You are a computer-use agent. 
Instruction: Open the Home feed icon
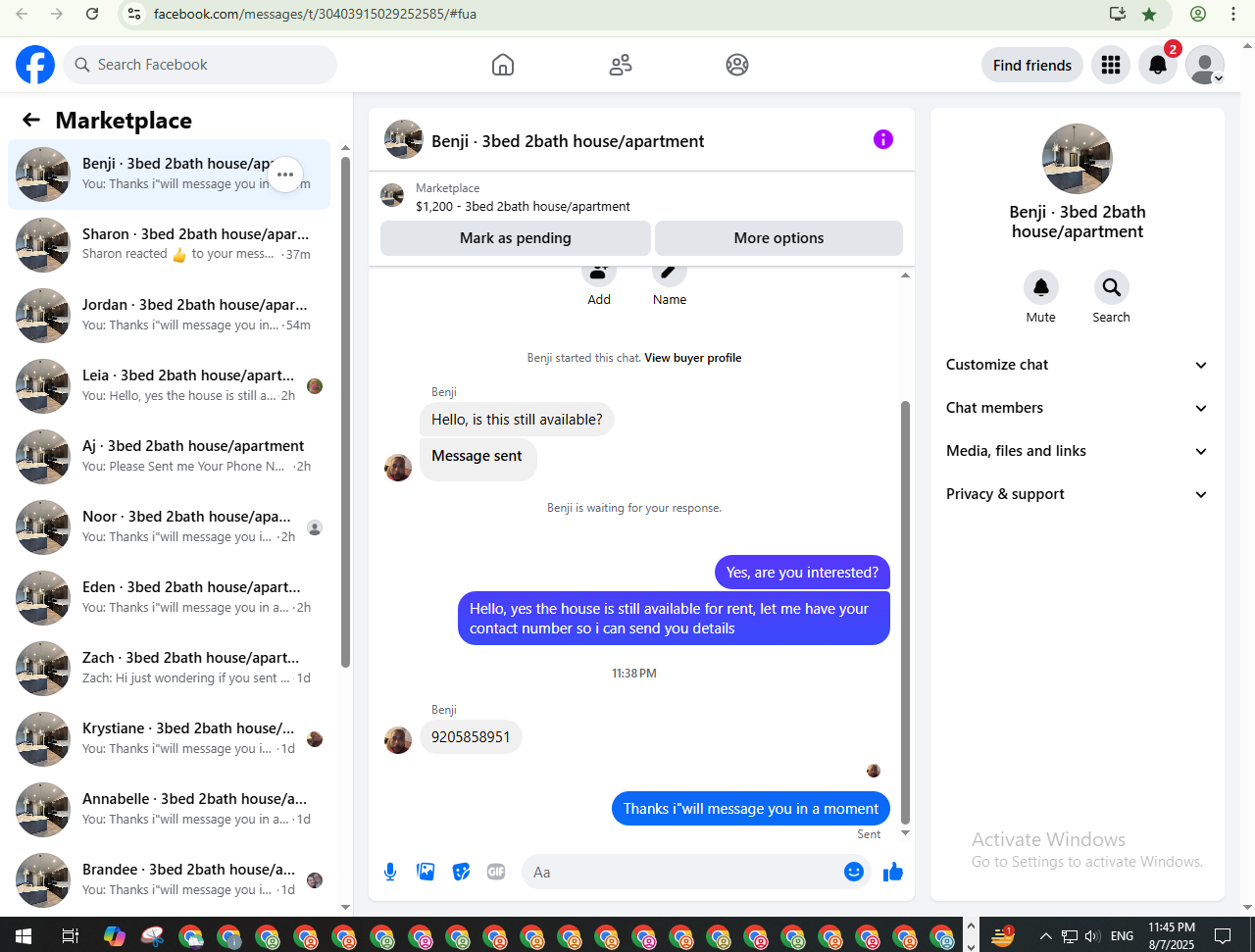click(503, 65)
